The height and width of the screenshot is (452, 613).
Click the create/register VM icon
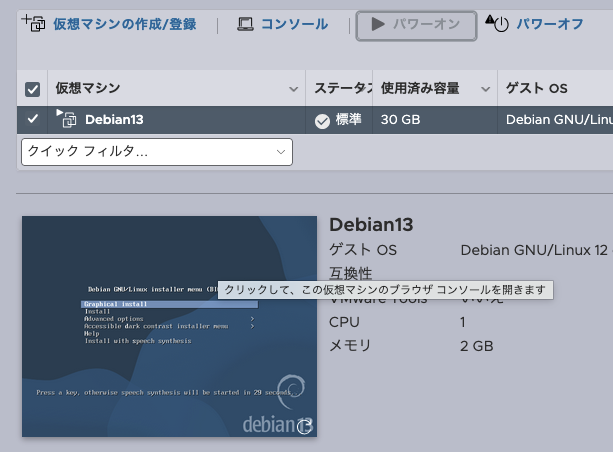point(33,23)
